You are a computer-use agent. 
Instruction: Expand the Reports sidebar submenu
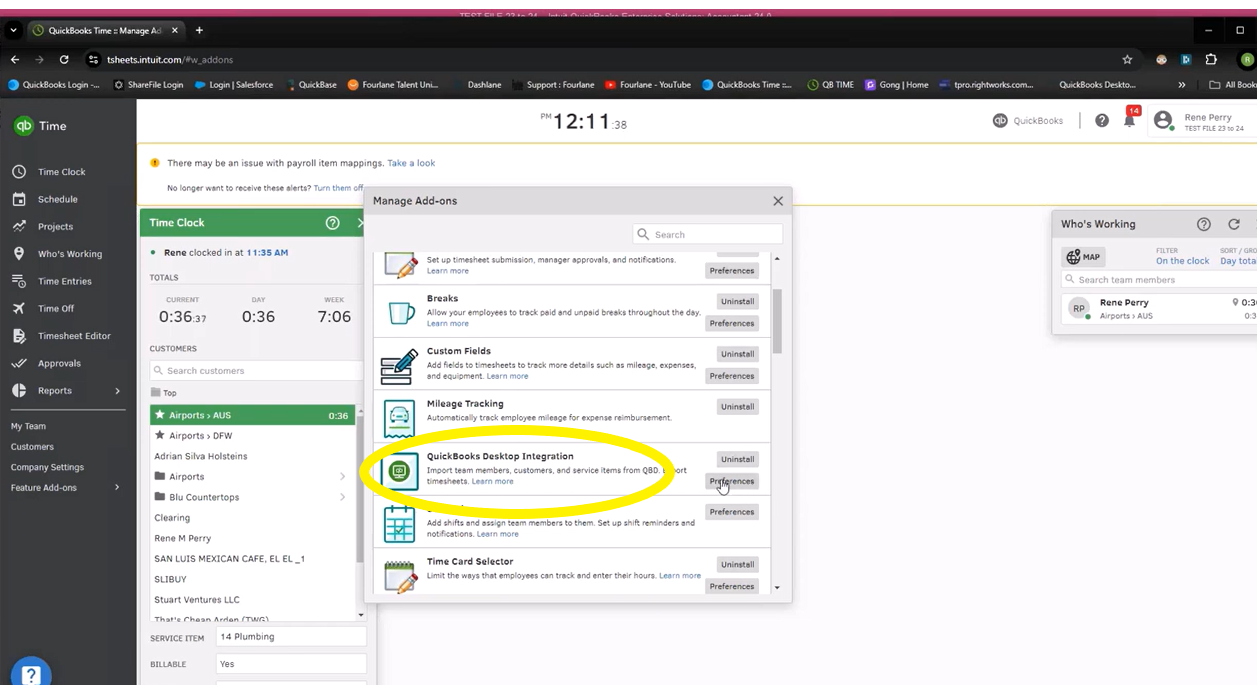pyautogui.click(x=117, y=391)
